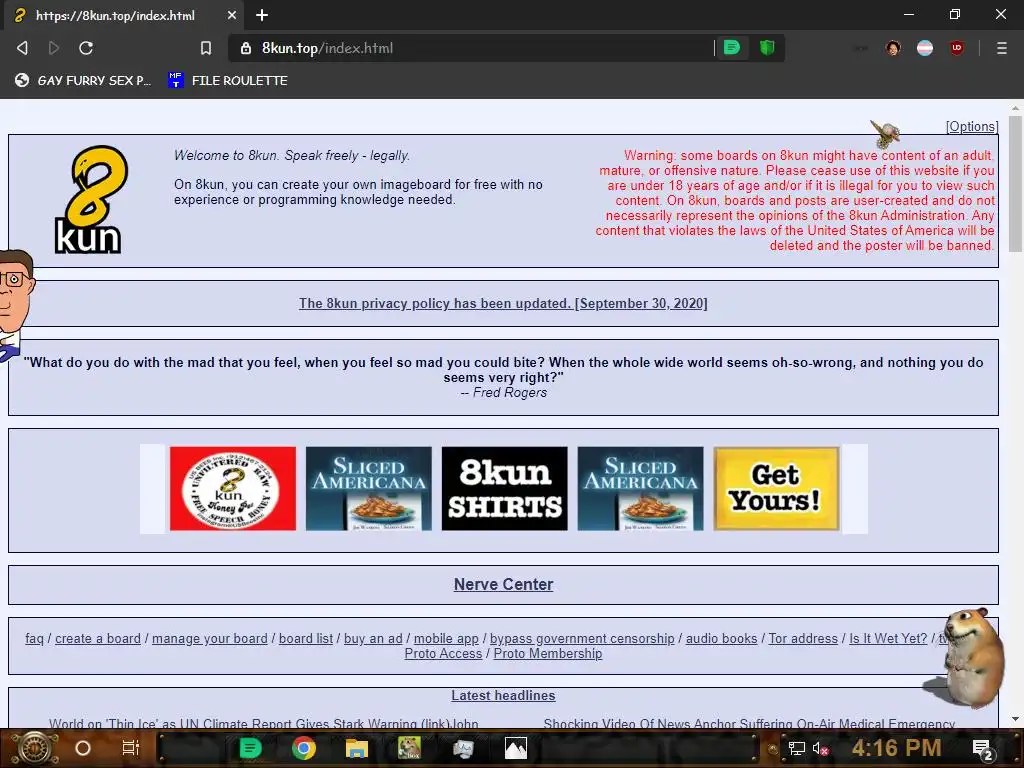Open the World on 'Thin Ice' headline
Image resolution: width=1024 pixels, height=768 pixels.
pyautogui.click(x=264, y=723)
